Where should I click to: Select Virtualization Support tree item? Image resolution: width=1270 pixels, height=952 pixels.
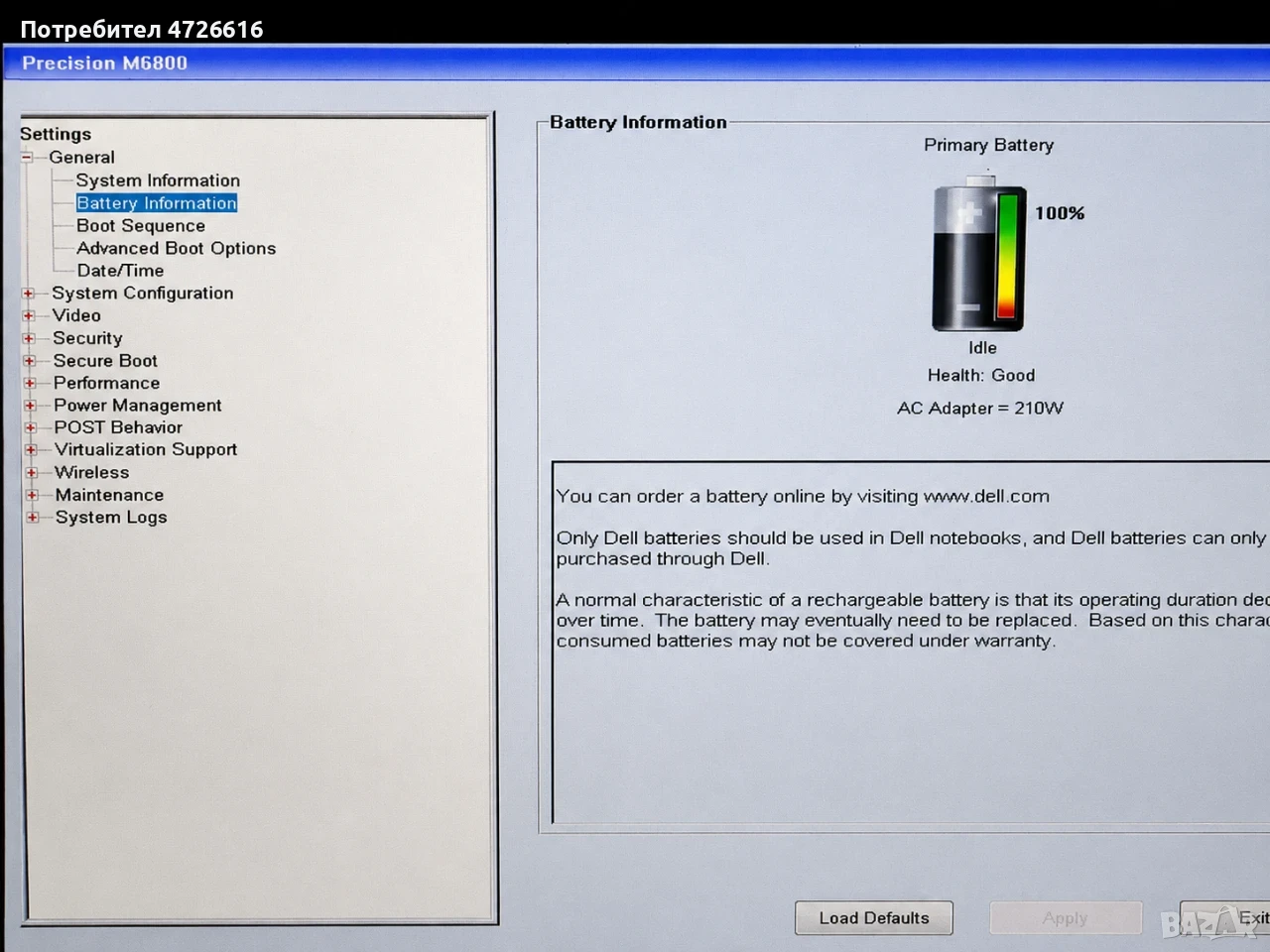pos(146,449)
